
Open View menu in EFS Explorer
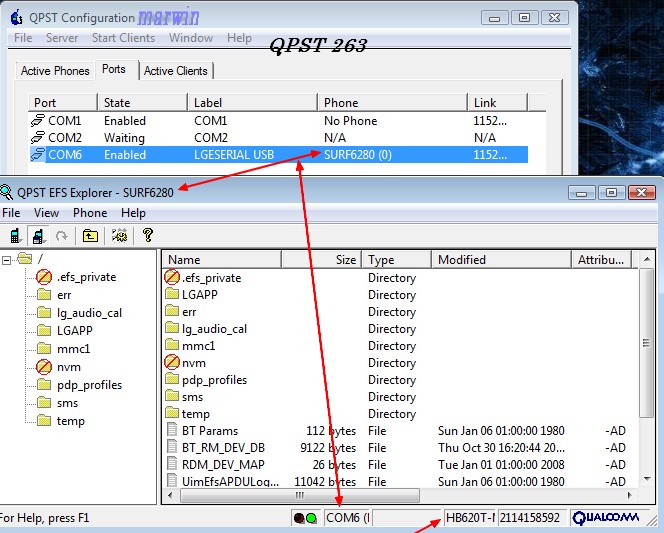point(46,213)
